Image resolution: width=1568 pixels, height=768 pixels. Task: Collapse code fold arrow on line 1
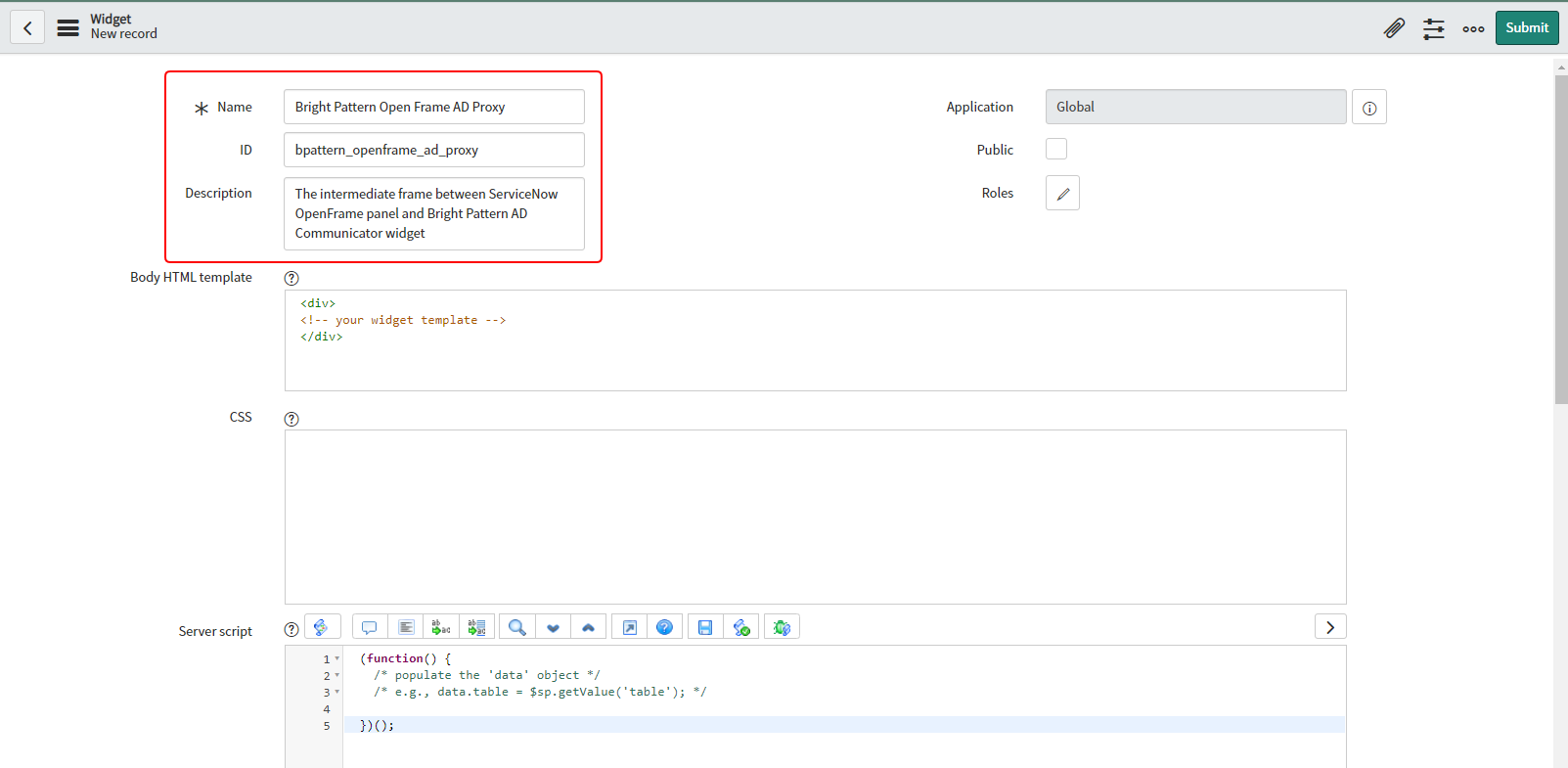(337, 658)
